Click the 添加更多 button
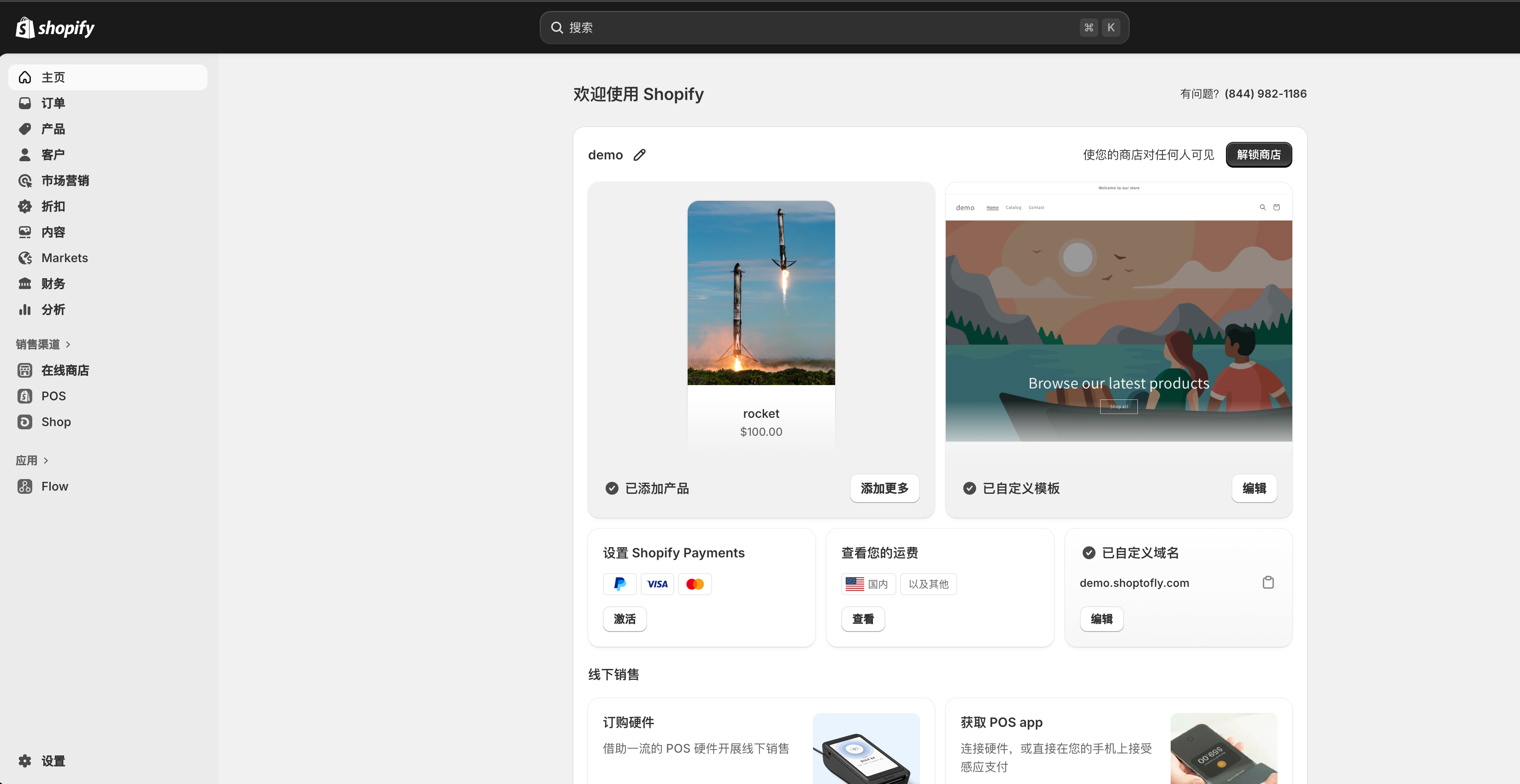This screenshot has height=784, width=1520. [884, 488]
